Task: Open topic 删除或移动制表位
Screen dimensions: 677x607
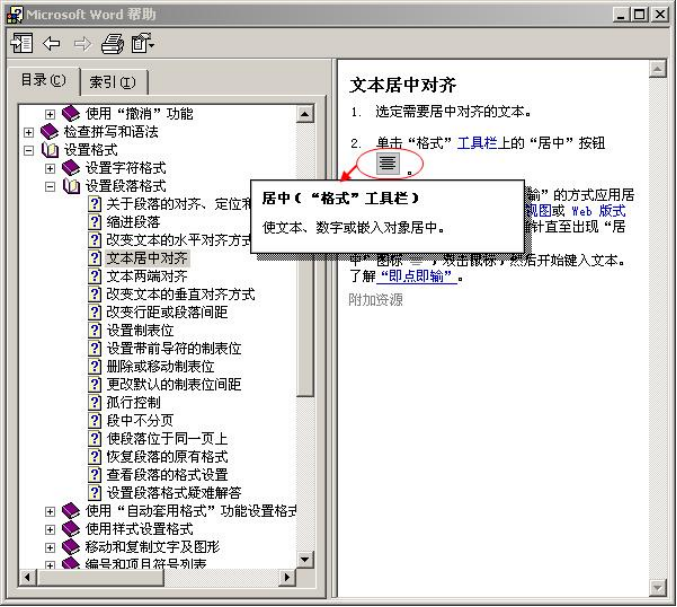Action: (160, 367)
